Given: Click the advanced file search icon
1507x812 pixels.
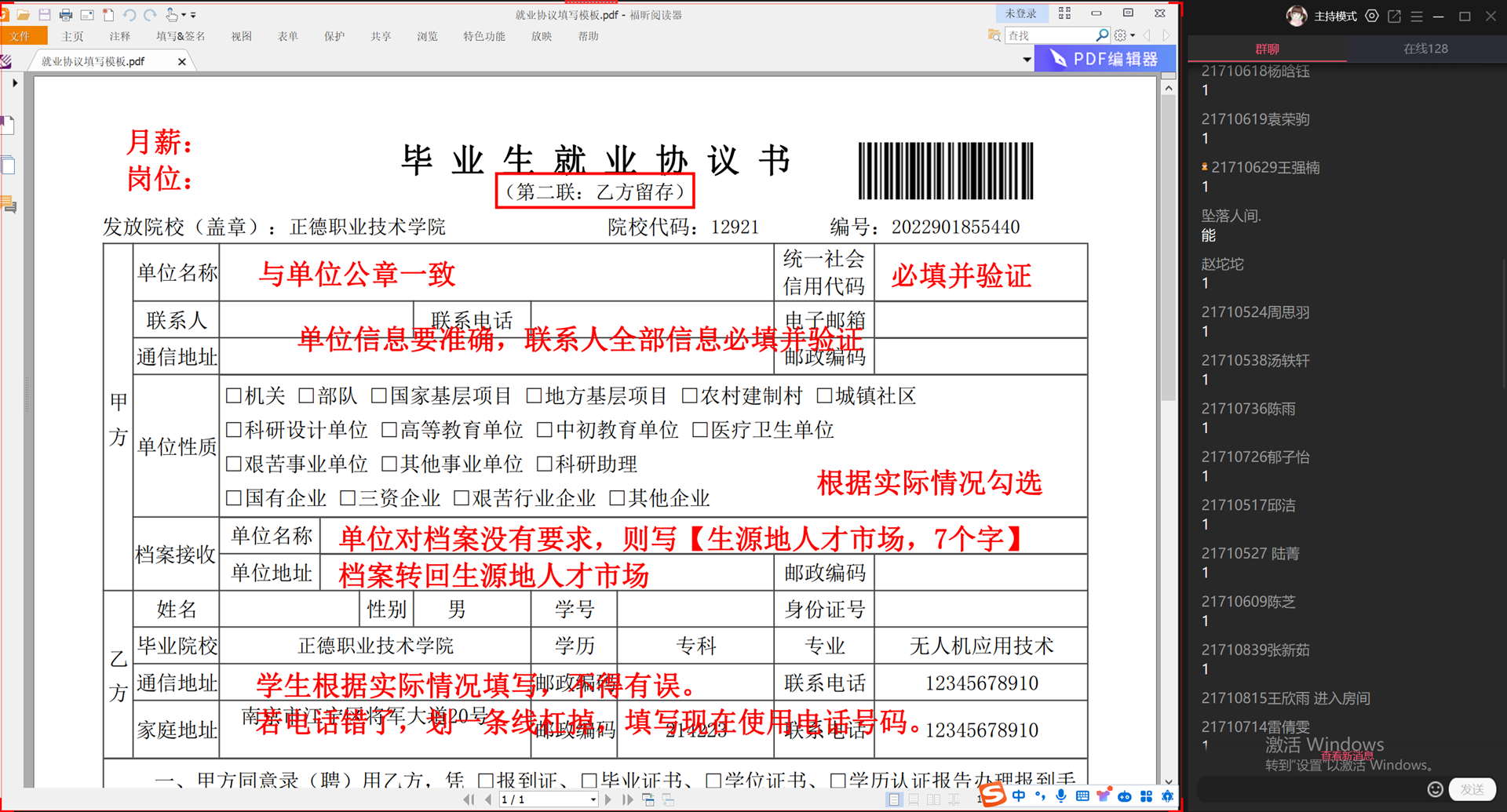Looking at the screenshot, I should pos(994,35).
